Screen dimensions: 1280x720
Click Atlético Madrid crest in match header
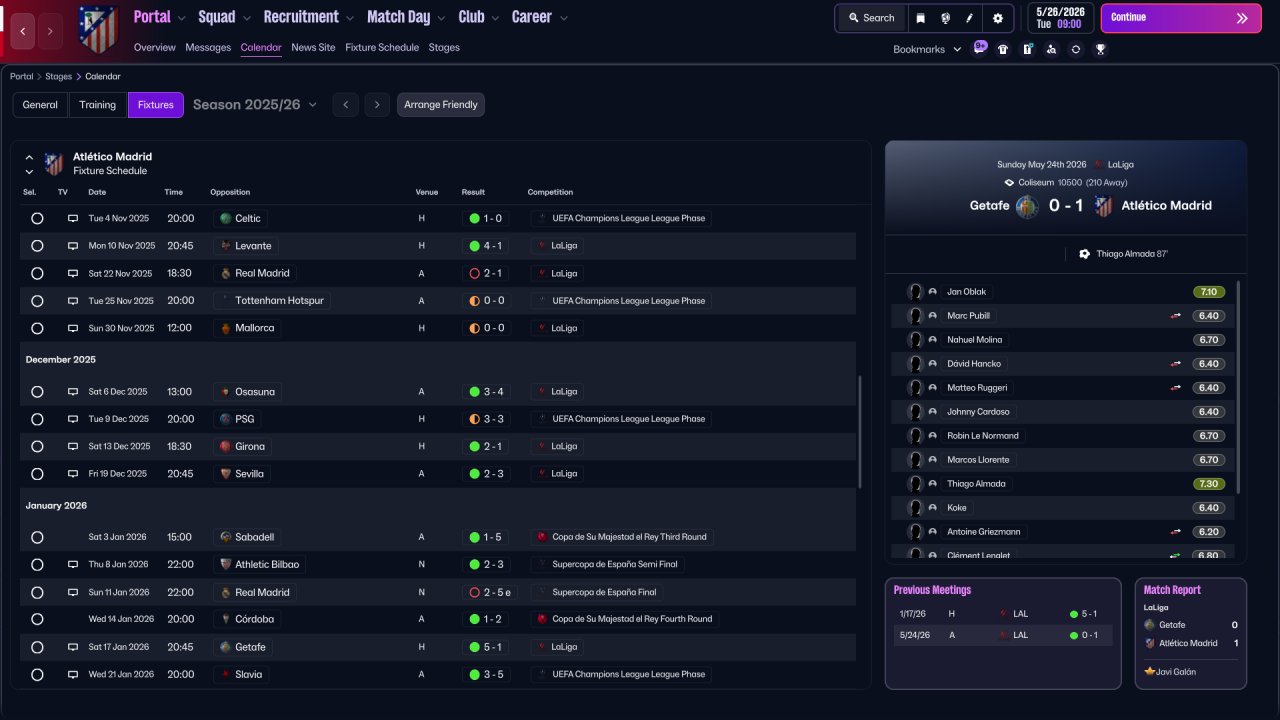pyautogui.click(x=1104, y=206)
